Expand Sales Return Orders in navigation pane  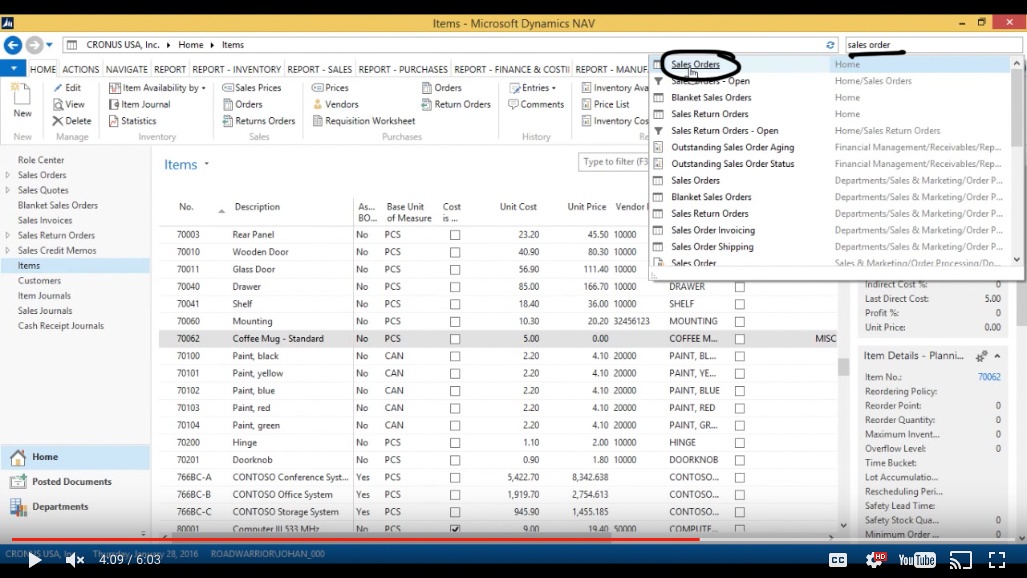pos(8,235)
